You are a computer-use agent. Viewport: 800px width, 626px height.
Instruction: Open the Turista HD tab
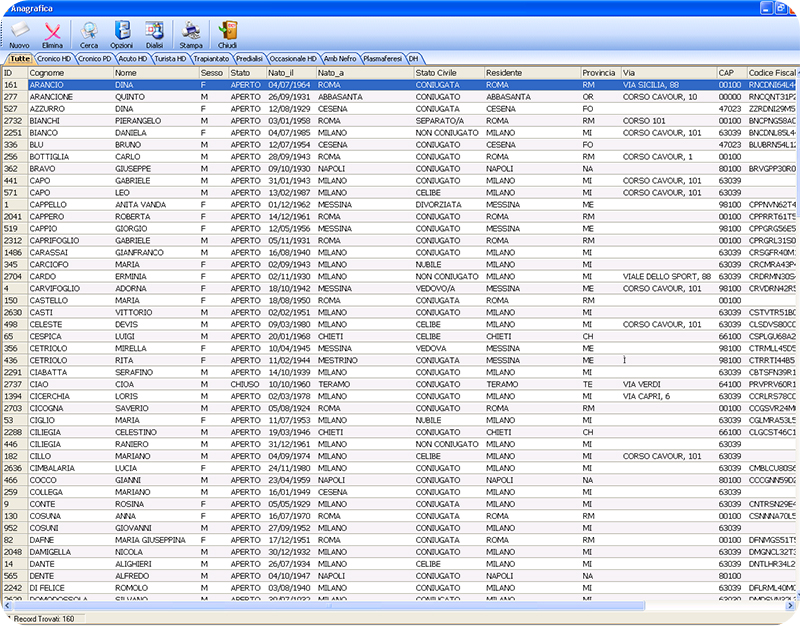point(170,59)
